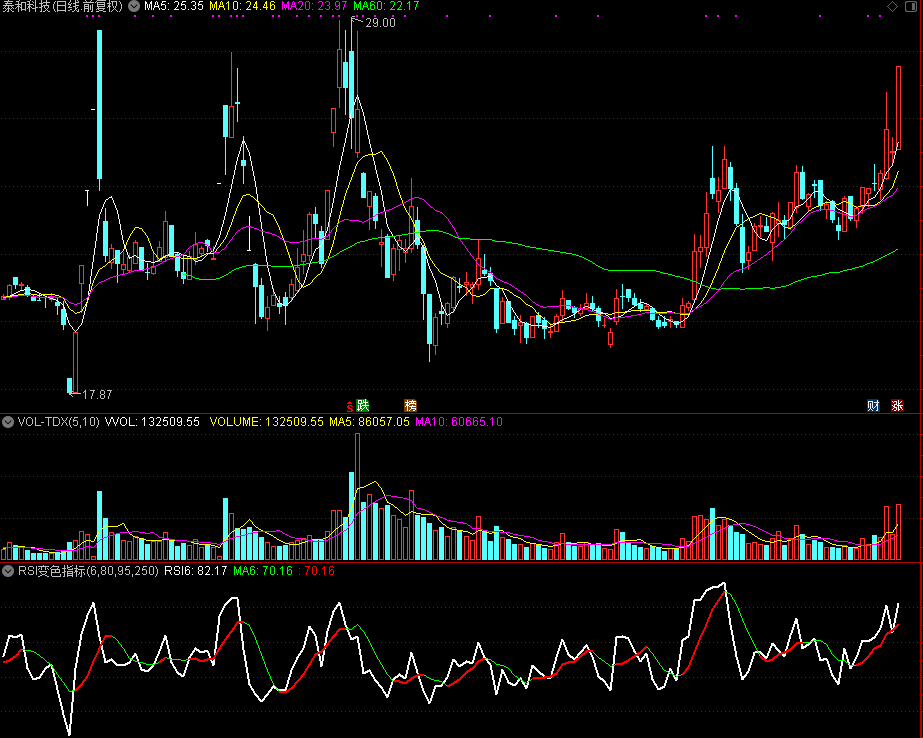This screenshot has width=923, height=738.
Task: Open the red 涨 event marker
Action: [897, 405]
